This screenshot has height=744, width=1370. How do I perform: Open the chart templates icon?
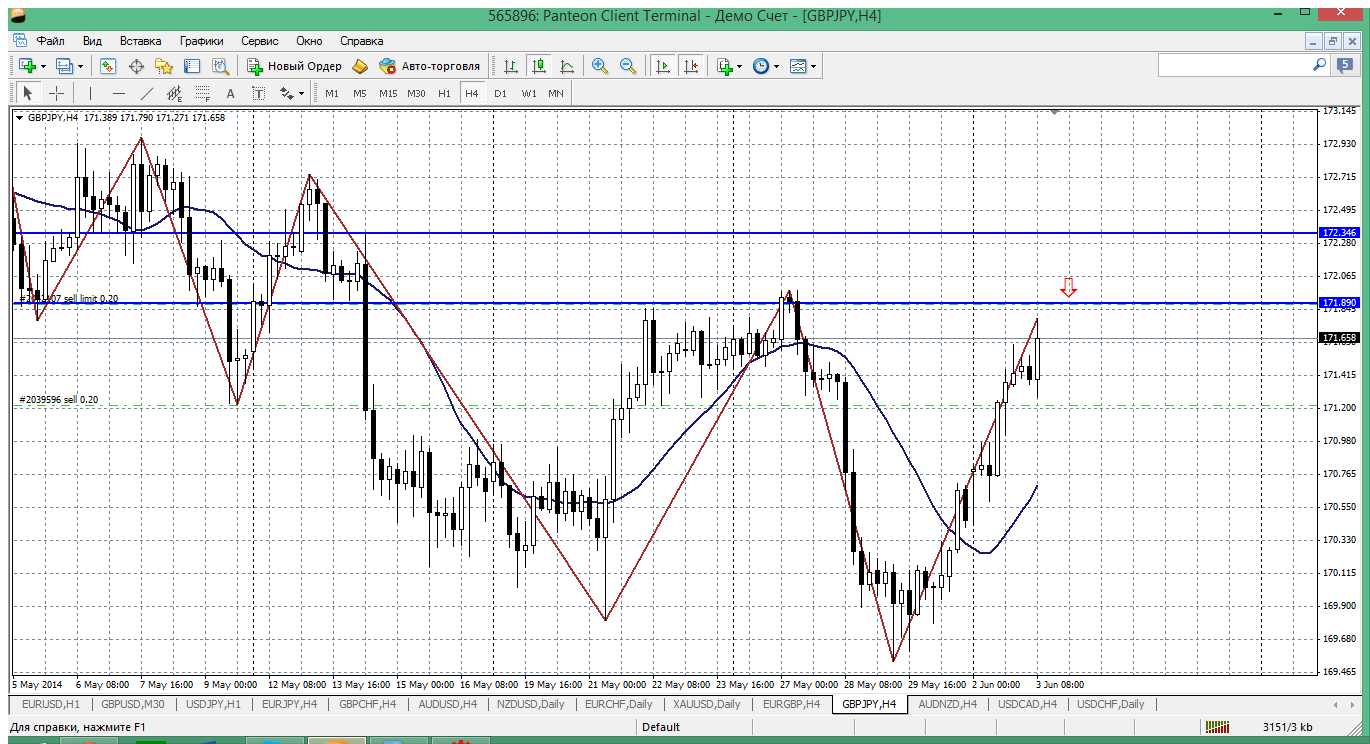798,66
